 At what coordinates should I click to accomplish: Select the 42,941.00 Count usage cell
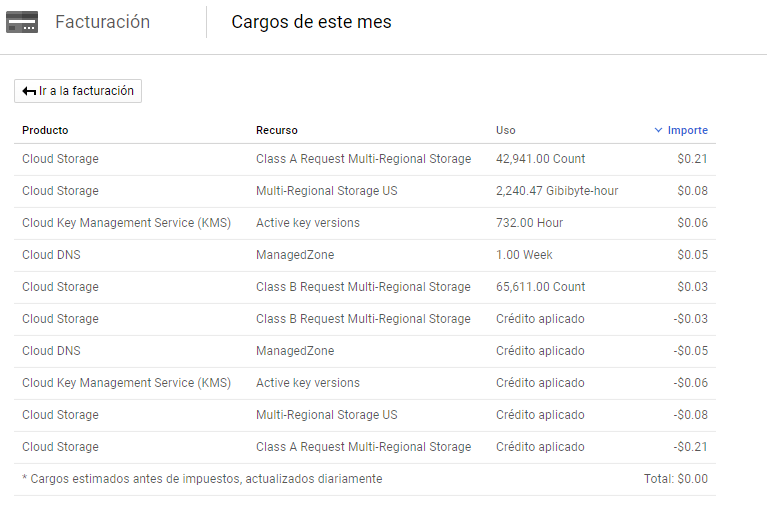541,159
